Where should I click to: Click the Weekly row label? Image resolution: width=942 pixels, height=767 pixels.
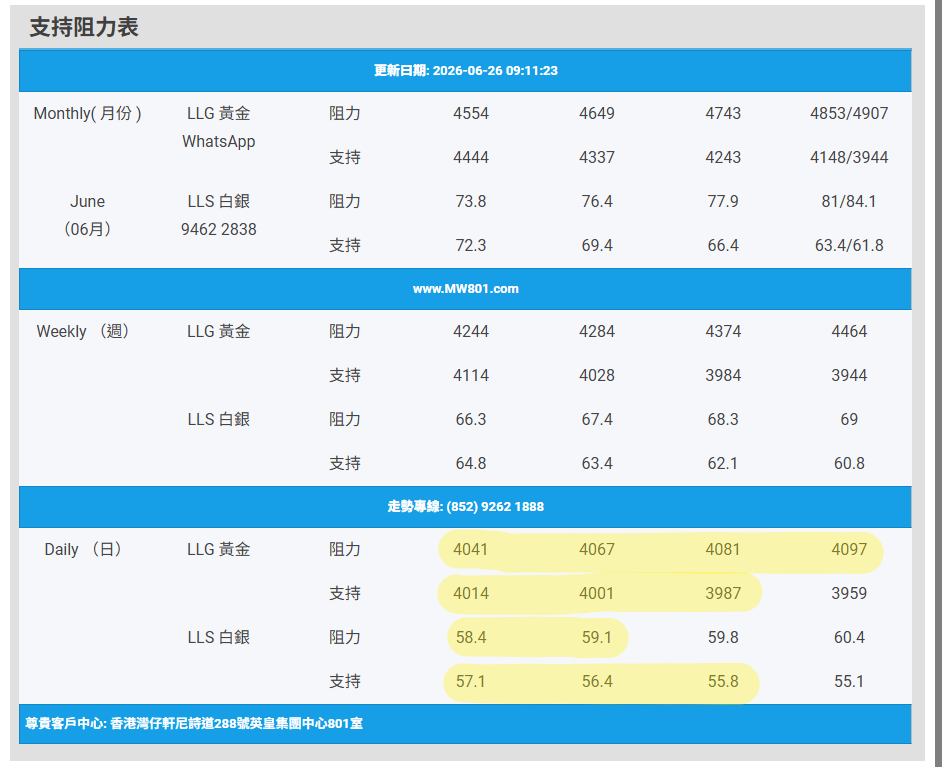click(83, 332)
